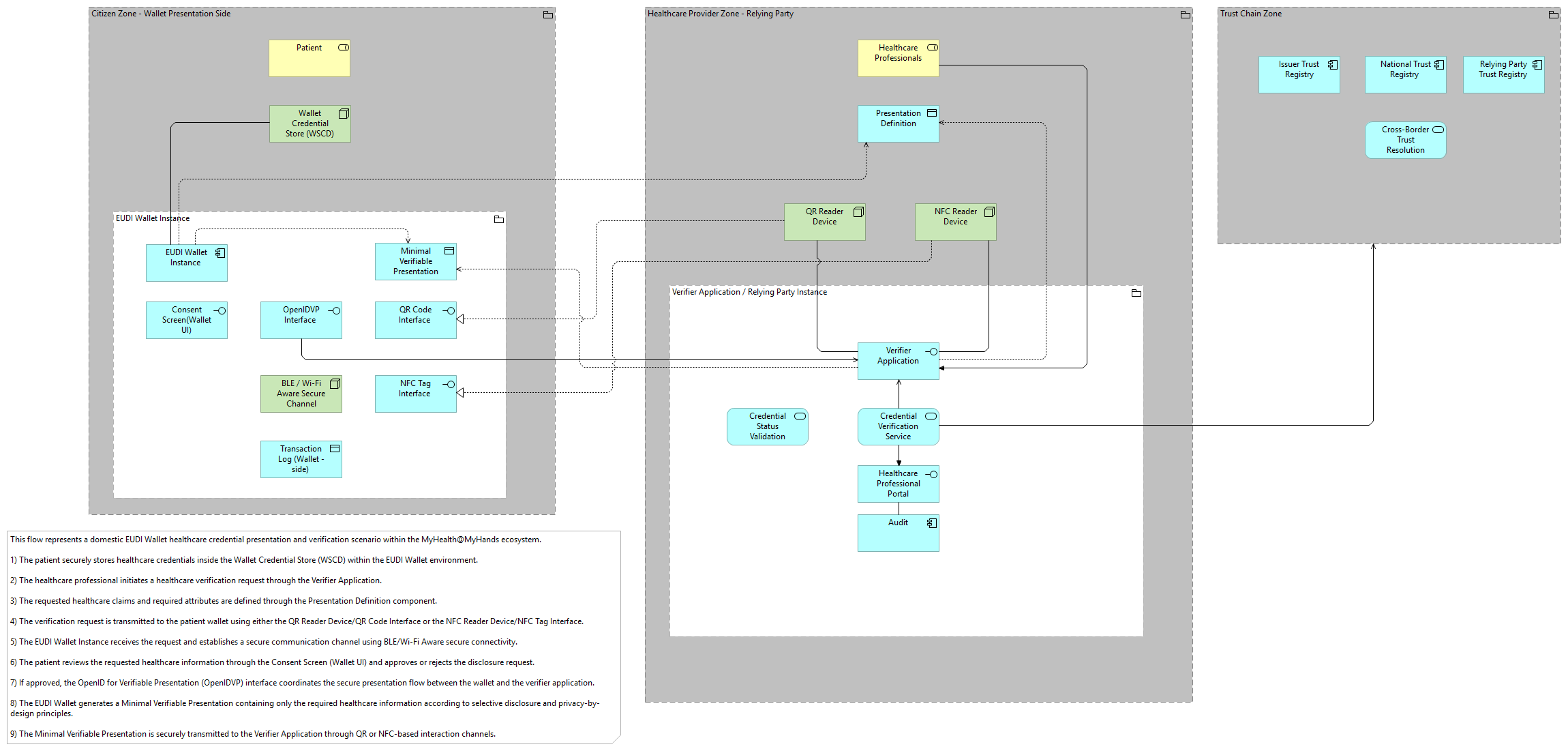The width and height of the screenshot is (1568, 751).
Task: Click the Citizen Zone group folder icon
Action: tap(547, 14)
